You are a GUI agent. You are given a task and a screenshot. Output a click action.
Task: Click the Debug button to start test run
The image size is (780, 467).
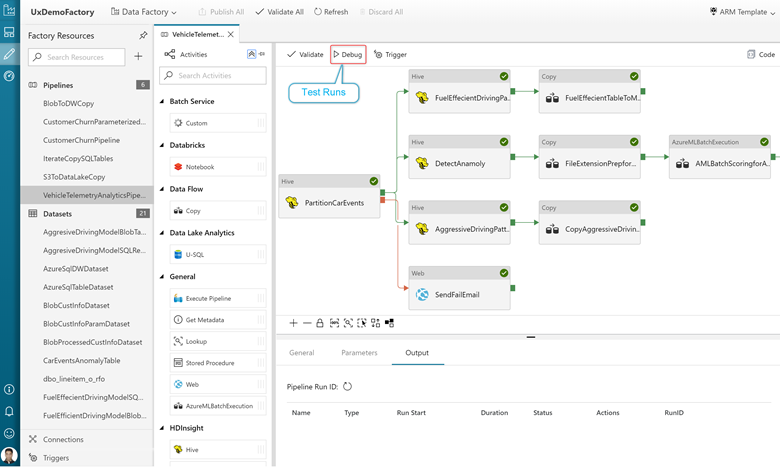[x=348, y=54]
